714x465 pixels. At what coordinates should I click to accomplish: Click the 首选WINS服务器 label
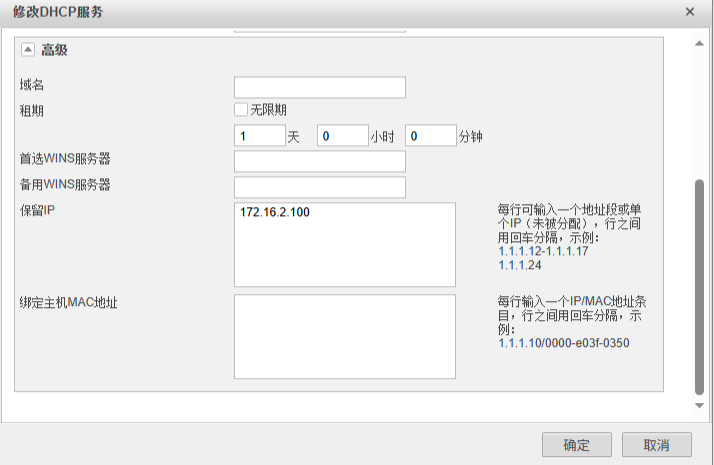coord(65,158)
